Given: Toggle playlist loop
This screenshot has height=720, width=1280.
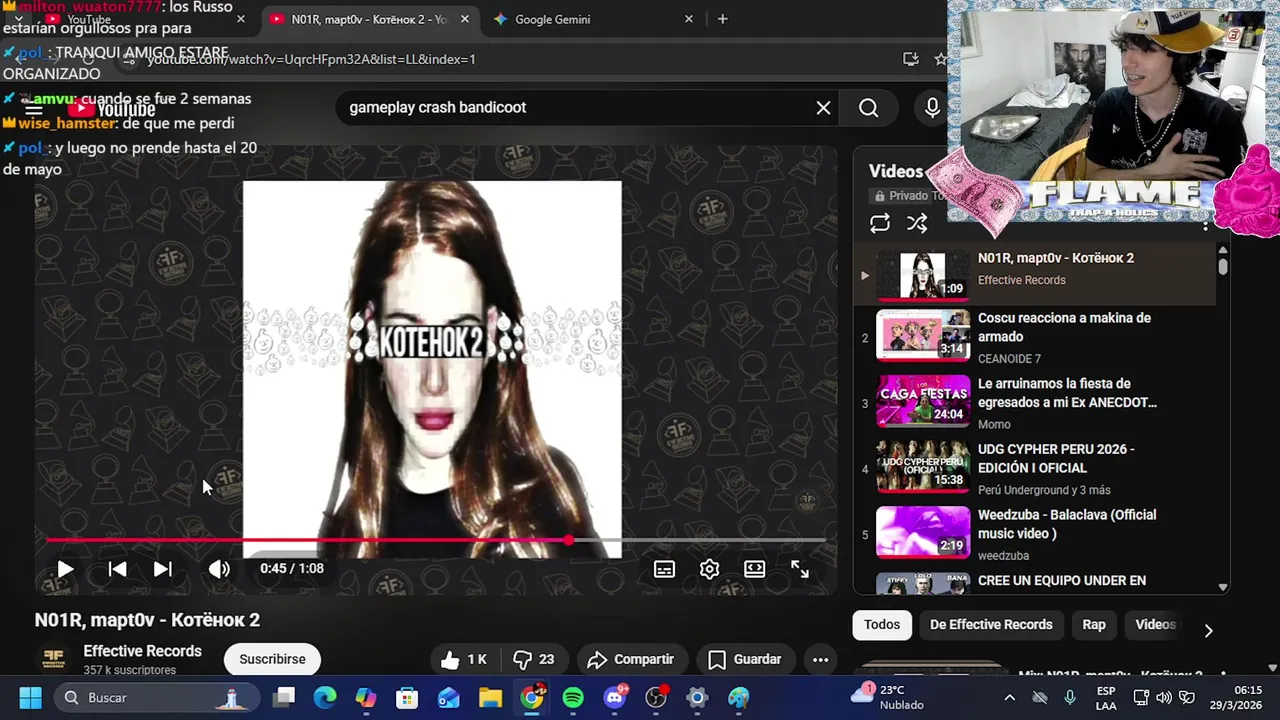Looking at the screenshot, I should click(880, 223).
